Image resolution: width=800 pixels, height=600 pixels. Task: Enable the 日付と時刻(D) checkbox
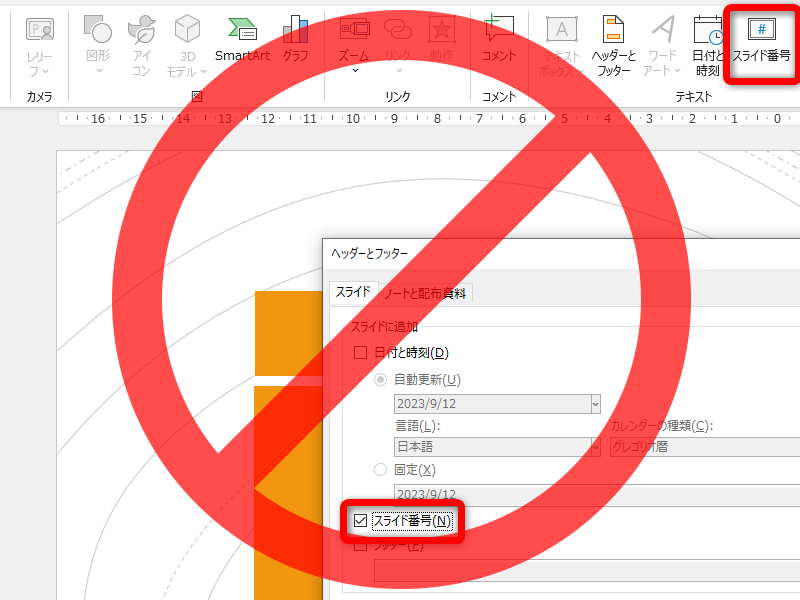tap(361, 353)
